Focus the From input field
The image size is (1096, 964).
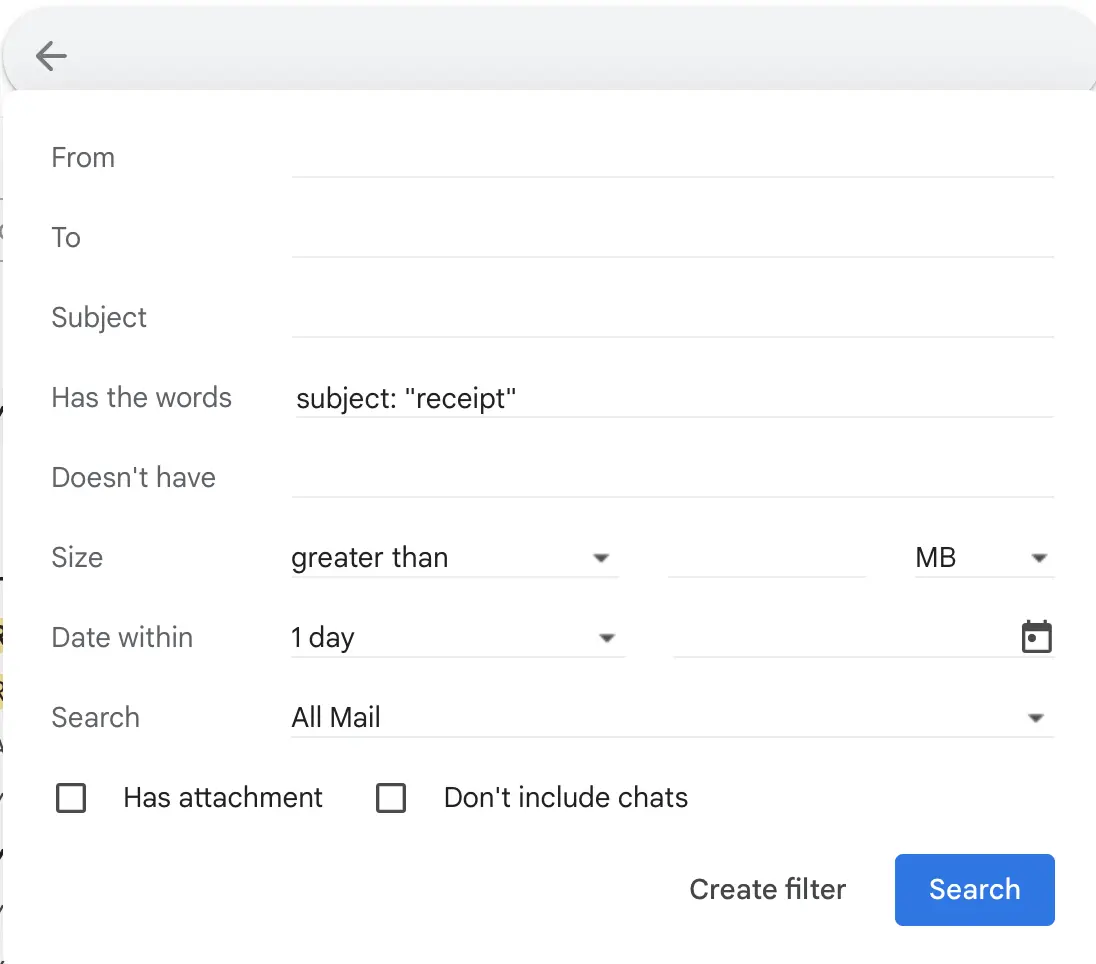672,158
